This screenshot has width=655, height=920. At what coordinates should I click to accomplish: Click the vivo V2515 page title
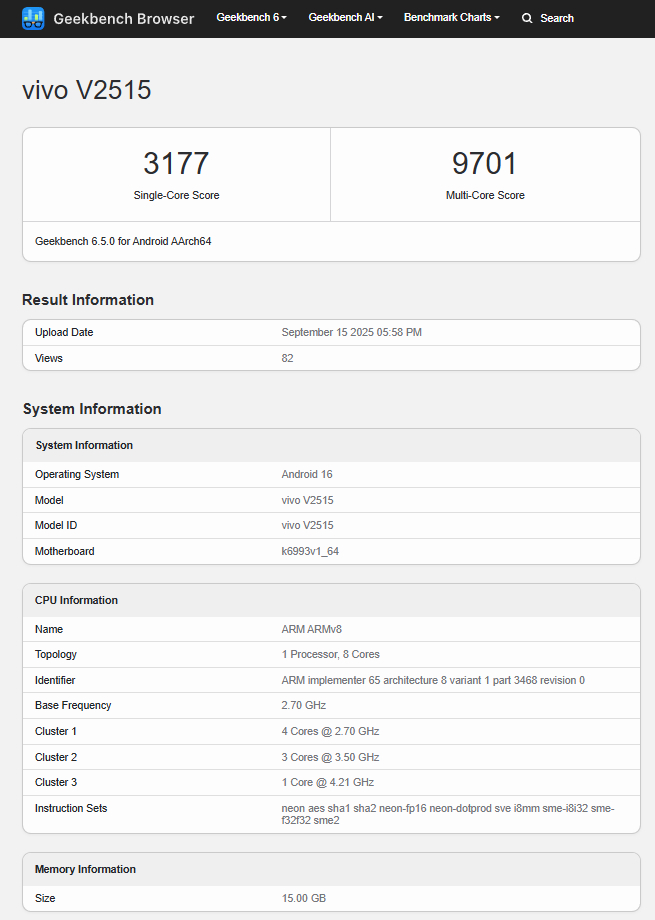pyautogui.click(x=87, y=90)
